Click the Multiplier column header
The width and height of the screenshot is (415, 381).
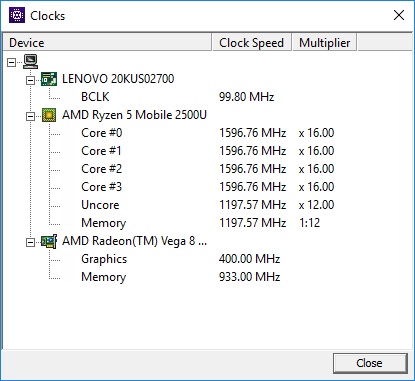pyautogui.click(x=325, y=42)
